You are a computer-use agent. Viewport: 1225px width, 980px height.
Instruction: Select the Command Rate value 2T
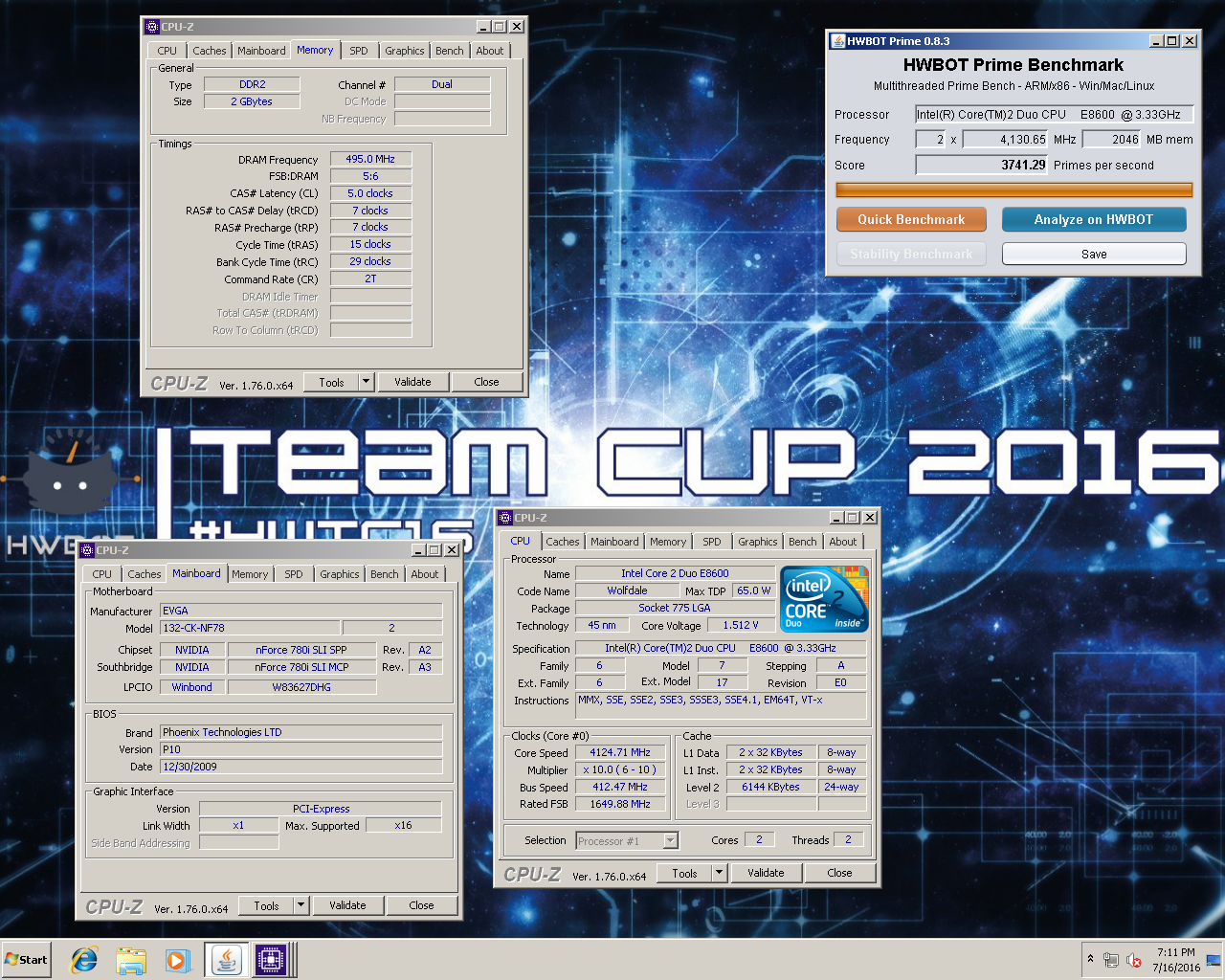[370, 278]
